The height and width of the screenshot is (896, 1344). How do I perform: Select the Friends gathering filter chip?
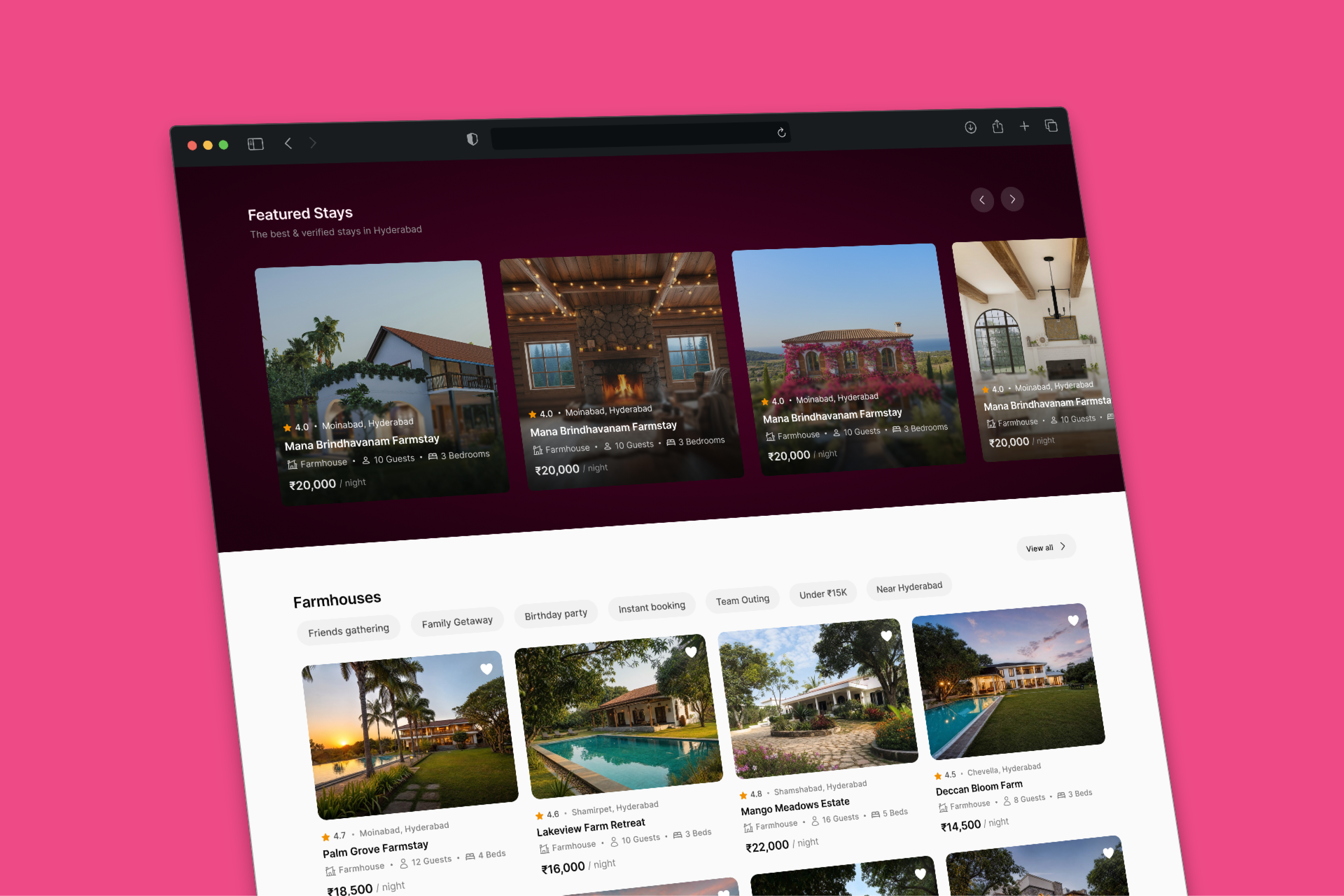click(349, 630)
